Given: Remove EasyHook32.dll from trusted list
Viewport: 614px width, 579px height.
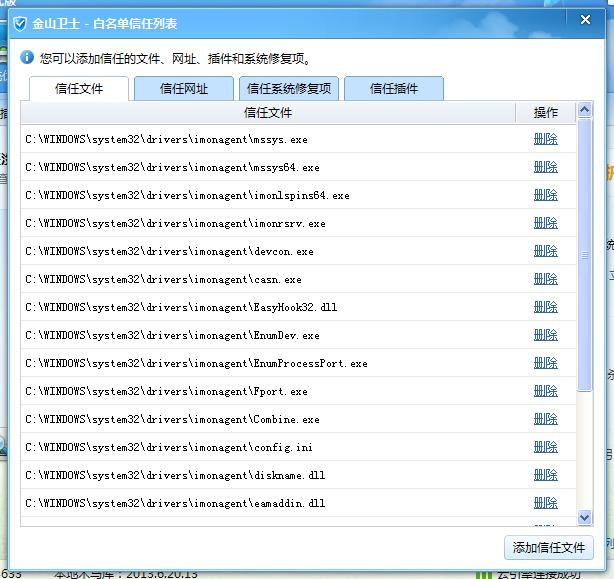Looking at the screenshot, I should 545,307.
